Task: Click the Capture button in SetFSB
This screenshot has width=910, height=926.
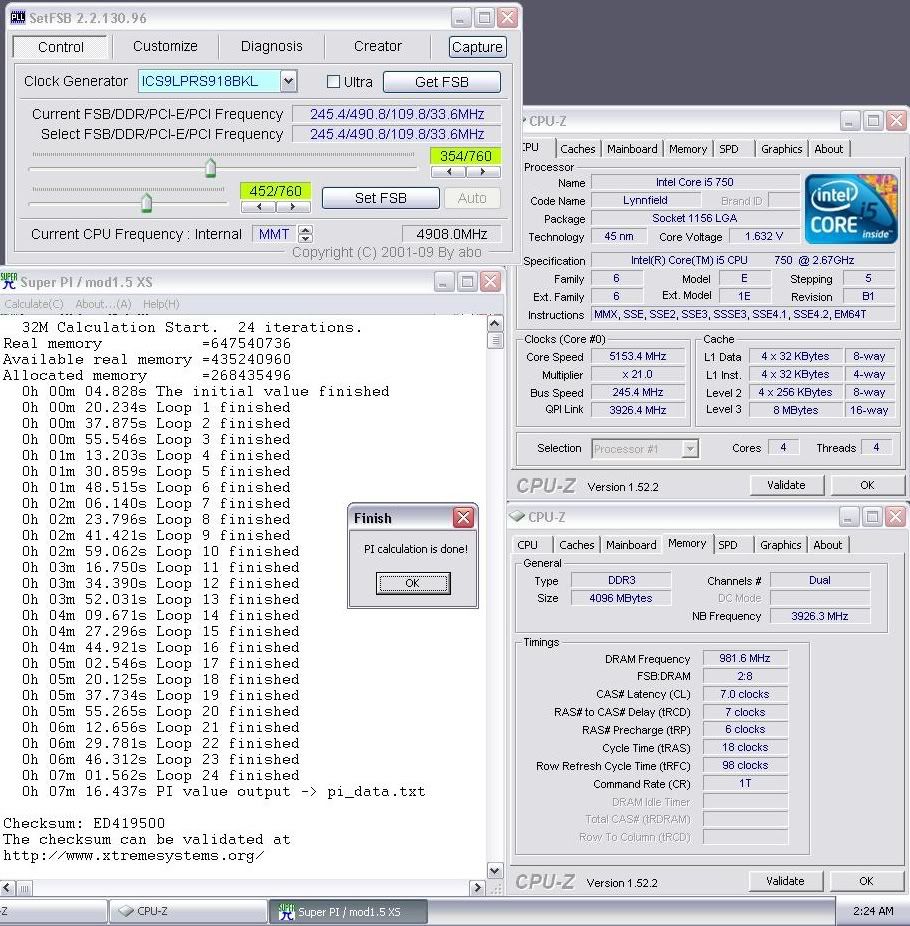Action: point(477,47)
